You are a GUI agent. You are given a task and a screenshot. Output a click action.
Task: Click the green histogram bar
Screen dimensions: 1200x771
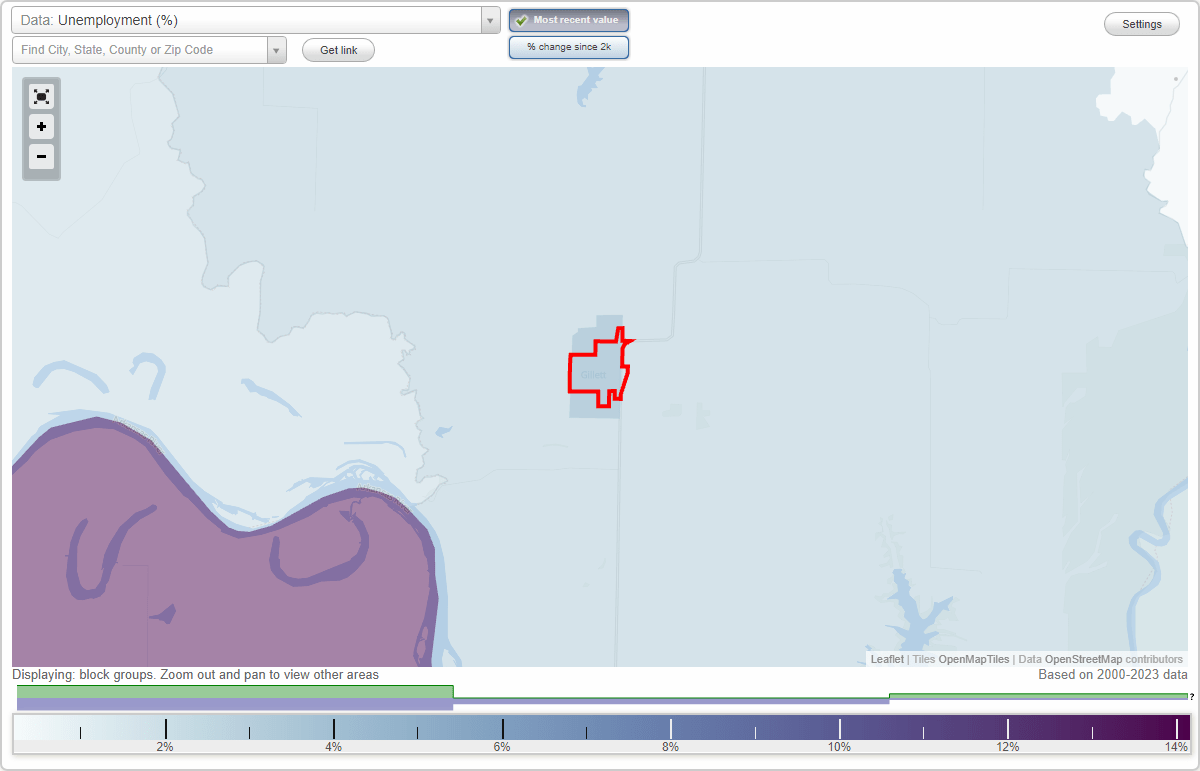click(235, 691)
